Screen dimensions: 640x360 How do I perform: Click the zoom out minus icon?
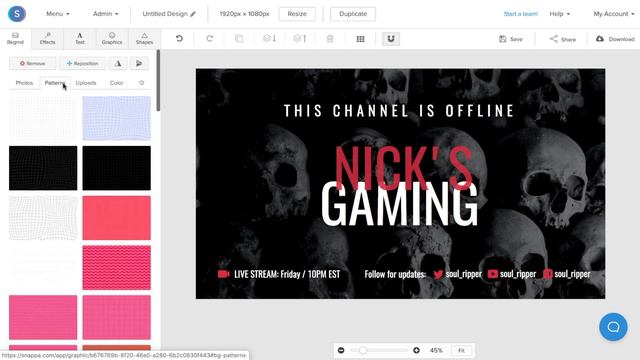[x=341, y=350]
